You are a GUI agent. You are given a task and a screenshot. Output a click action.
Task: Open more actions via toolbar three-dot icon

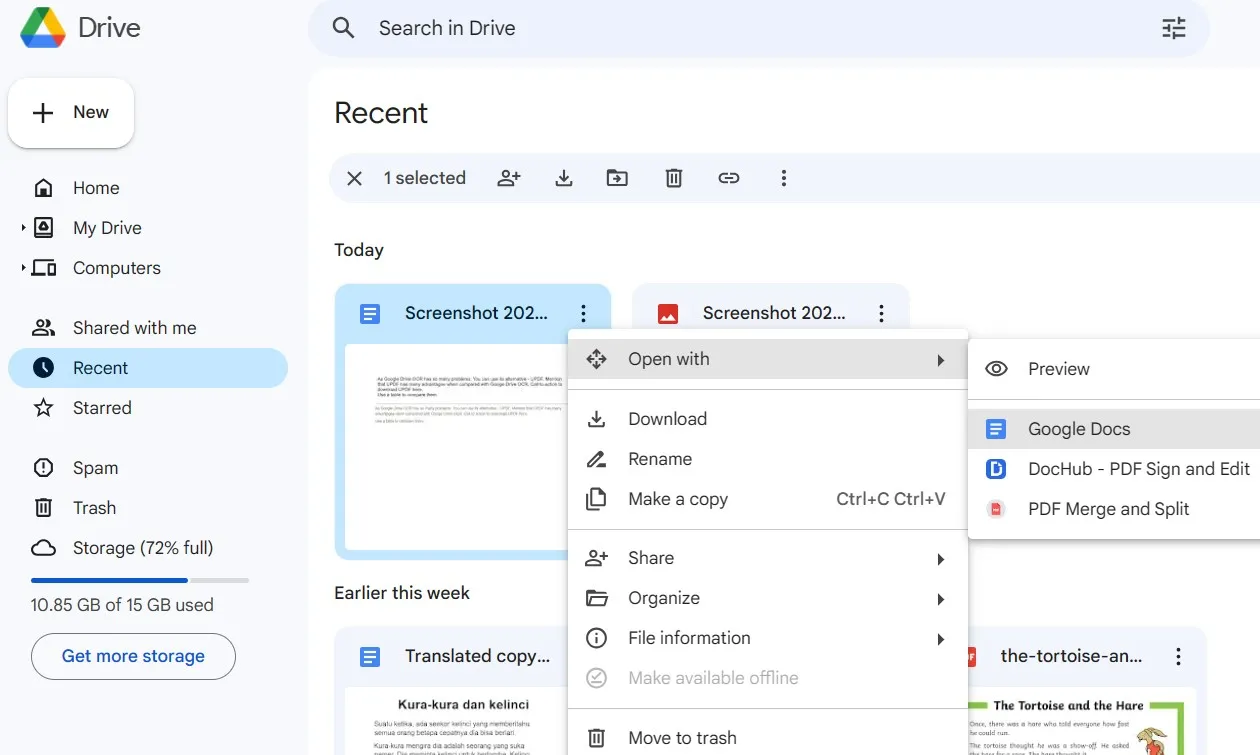pyautogui.click(x=784, y=177)
